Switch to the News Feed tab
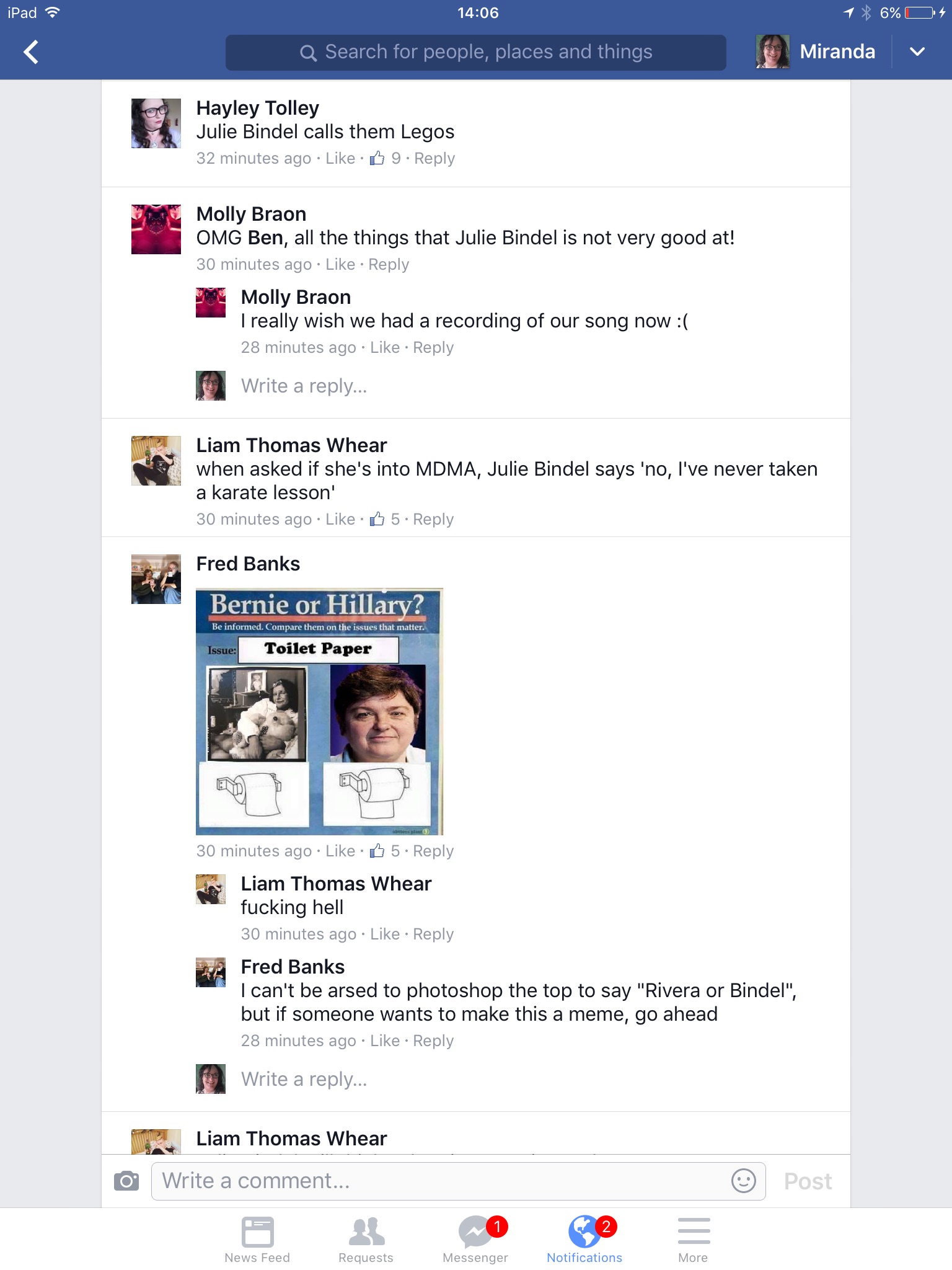 tap(257, 1239)
